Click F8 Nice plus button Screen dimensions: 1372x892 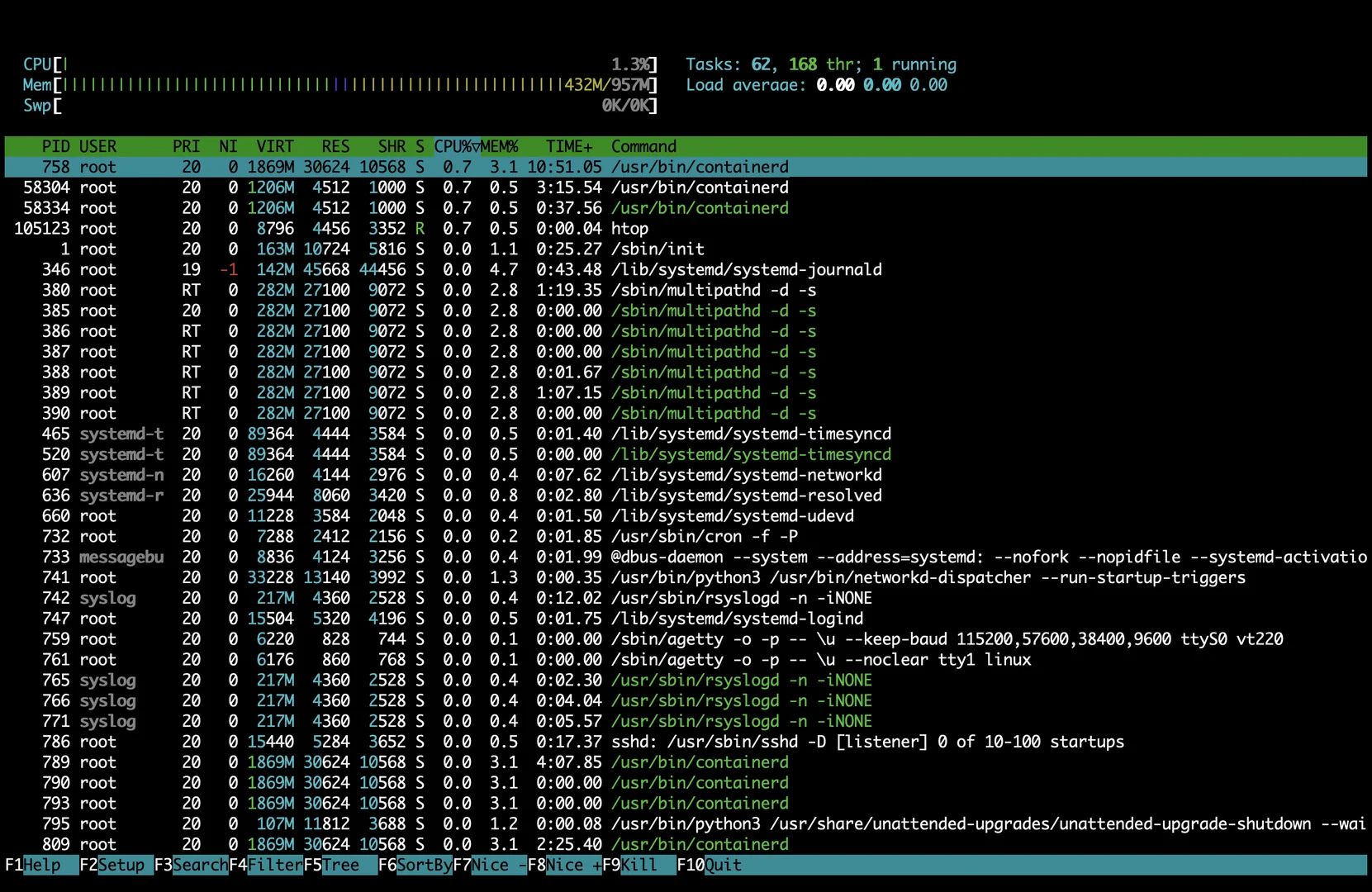(x=564, y=865)
